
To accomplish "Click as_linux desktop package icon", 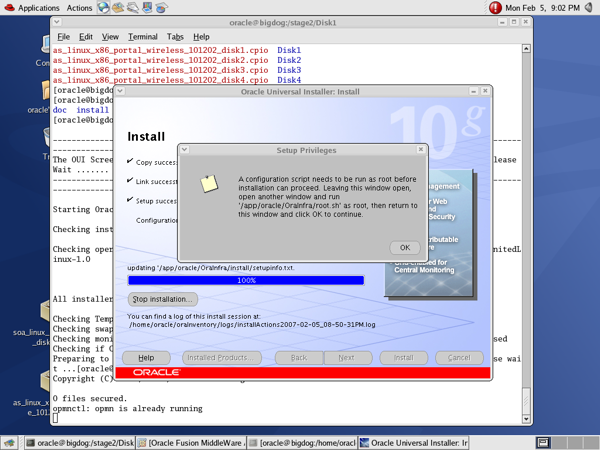I will point(45,381).
